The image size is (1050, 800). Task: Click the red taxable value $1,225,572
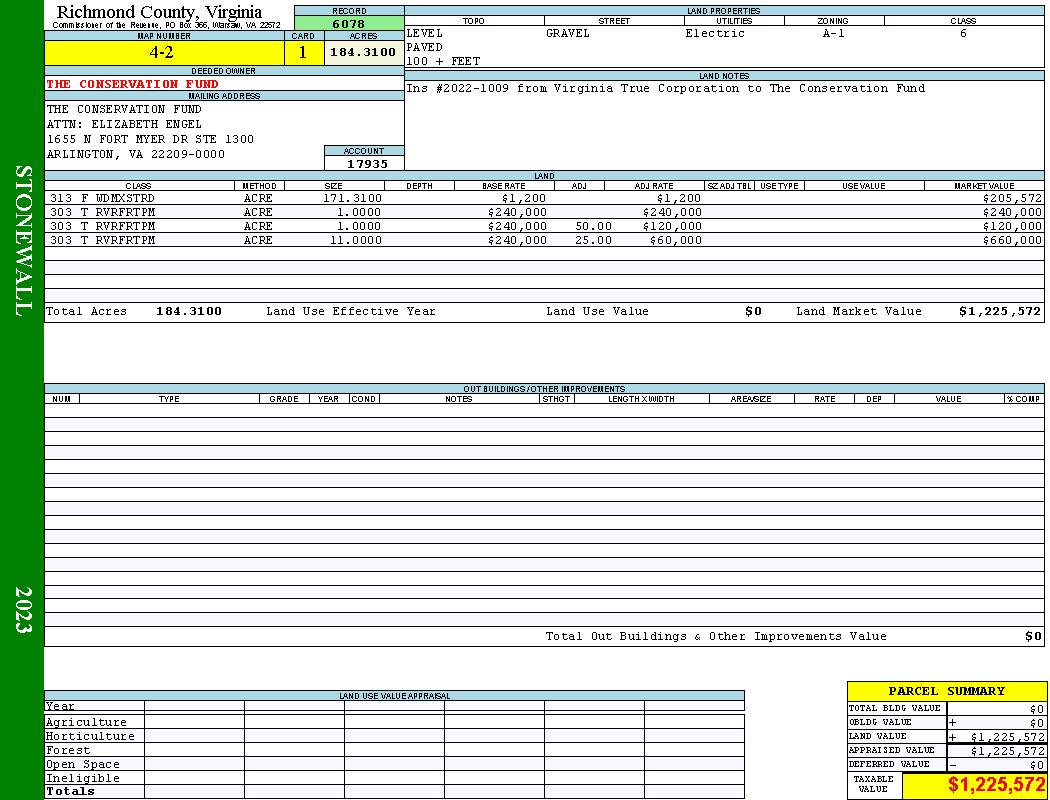click(x=996, y=785)
